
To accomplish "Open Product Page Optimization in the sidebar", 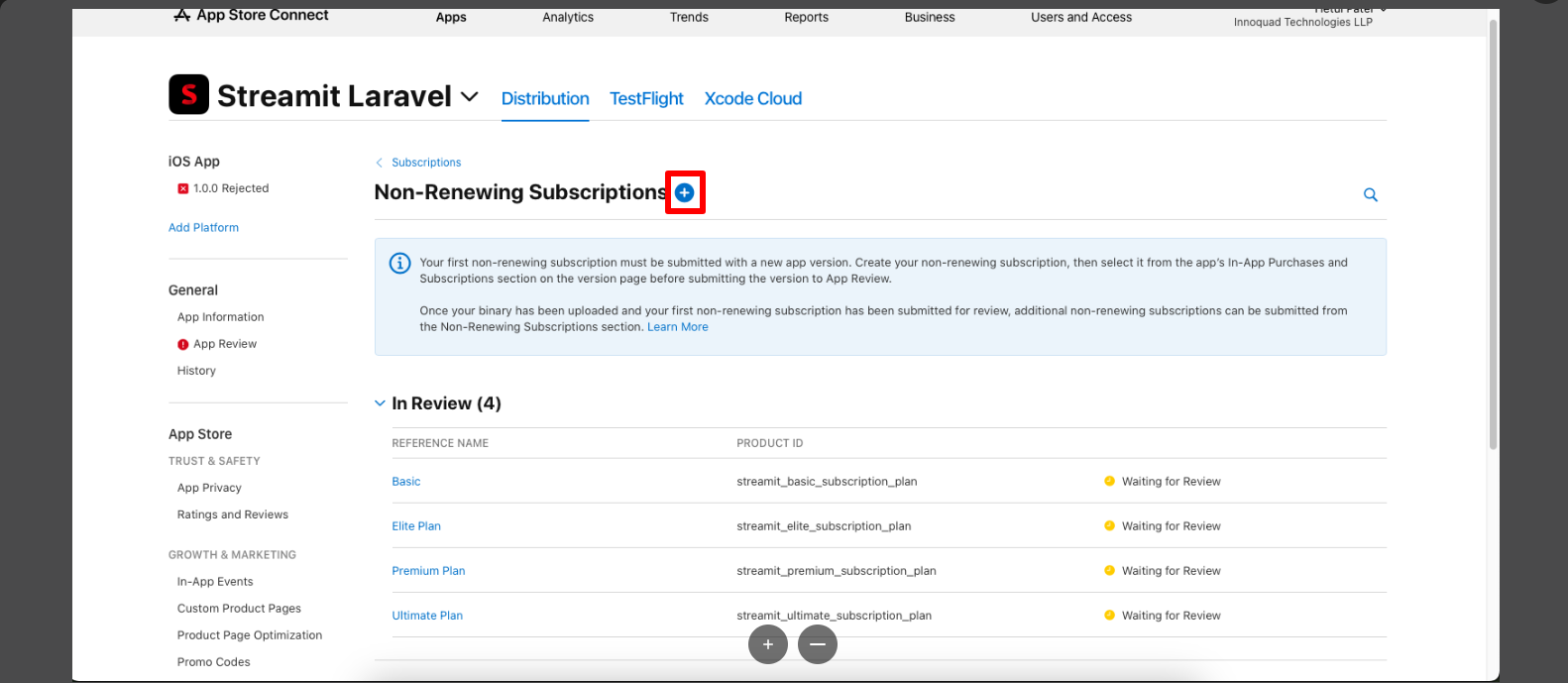I will coord(250,635).
